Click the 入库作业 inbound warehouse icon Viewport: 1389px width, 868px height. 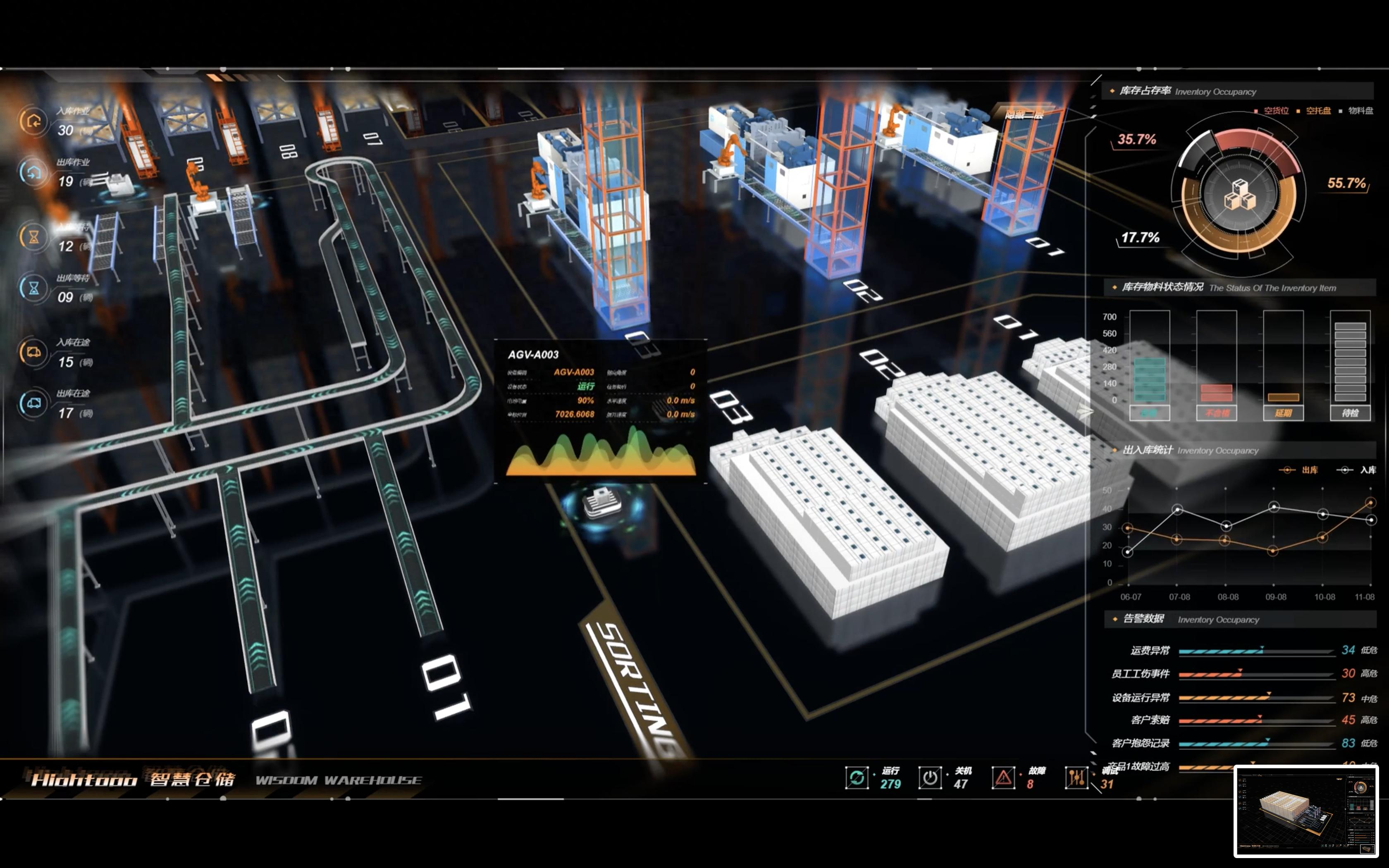pyautogui.click(x=33, y=121)
